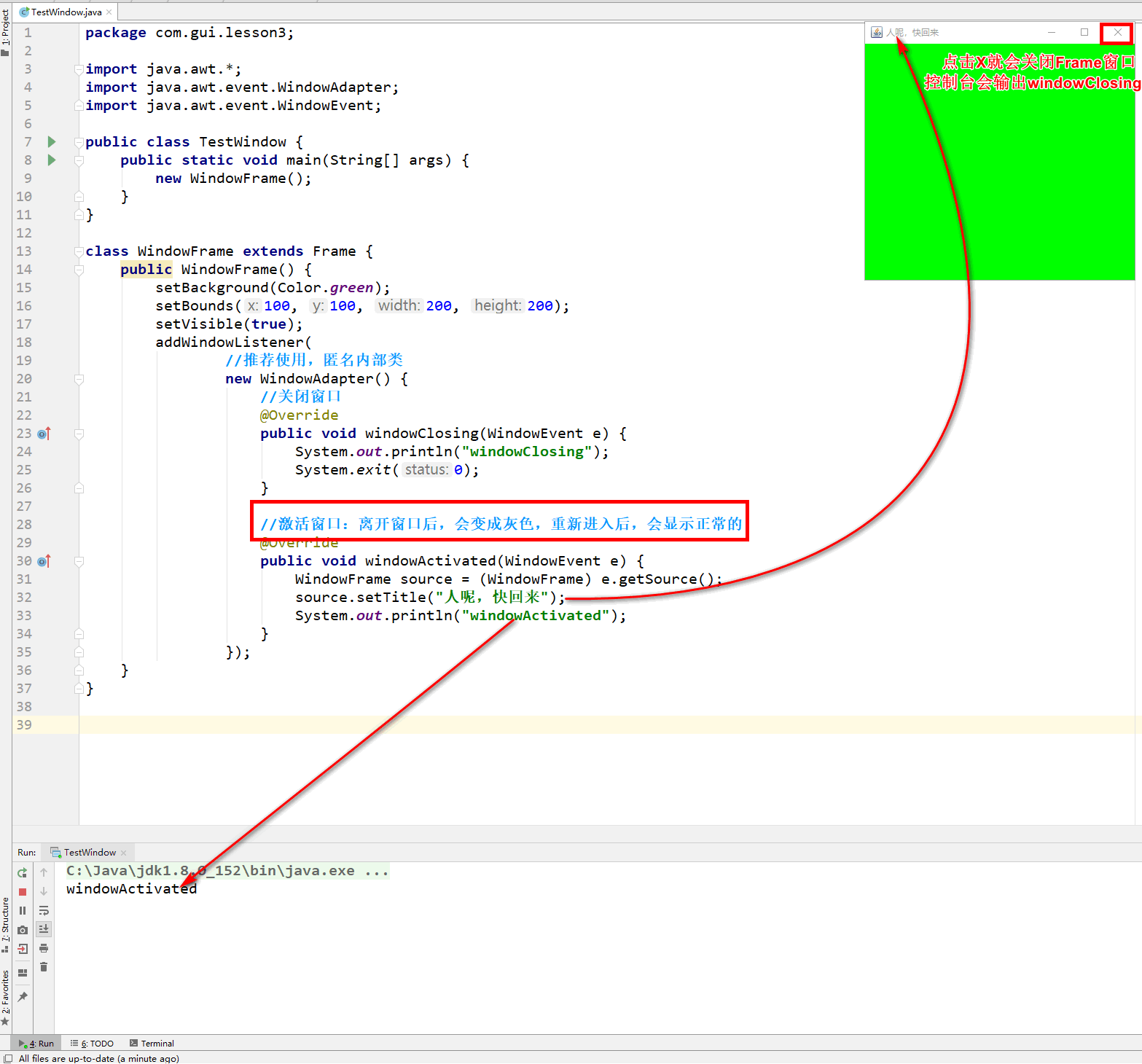Screen dimensions: 1142x1064
Task: Click Color.green on line 15
Action: pos(325,288)
